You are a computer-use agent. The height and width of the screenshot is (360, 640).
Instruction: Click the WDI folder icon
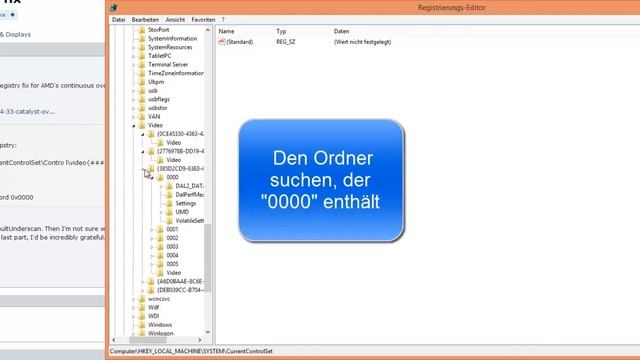pyautogui.click(x=142, y=316)
